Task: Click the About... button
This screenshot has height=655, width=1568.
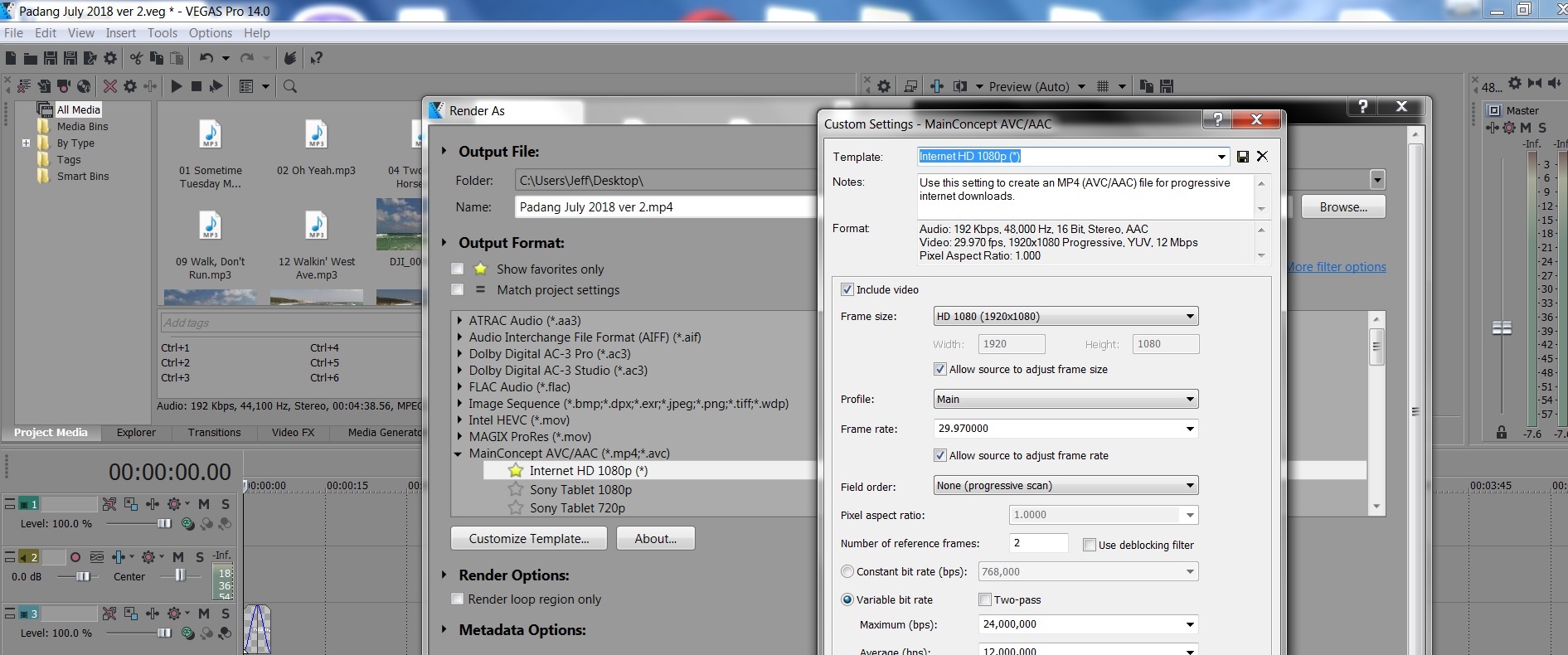Action: coord(655,538)
